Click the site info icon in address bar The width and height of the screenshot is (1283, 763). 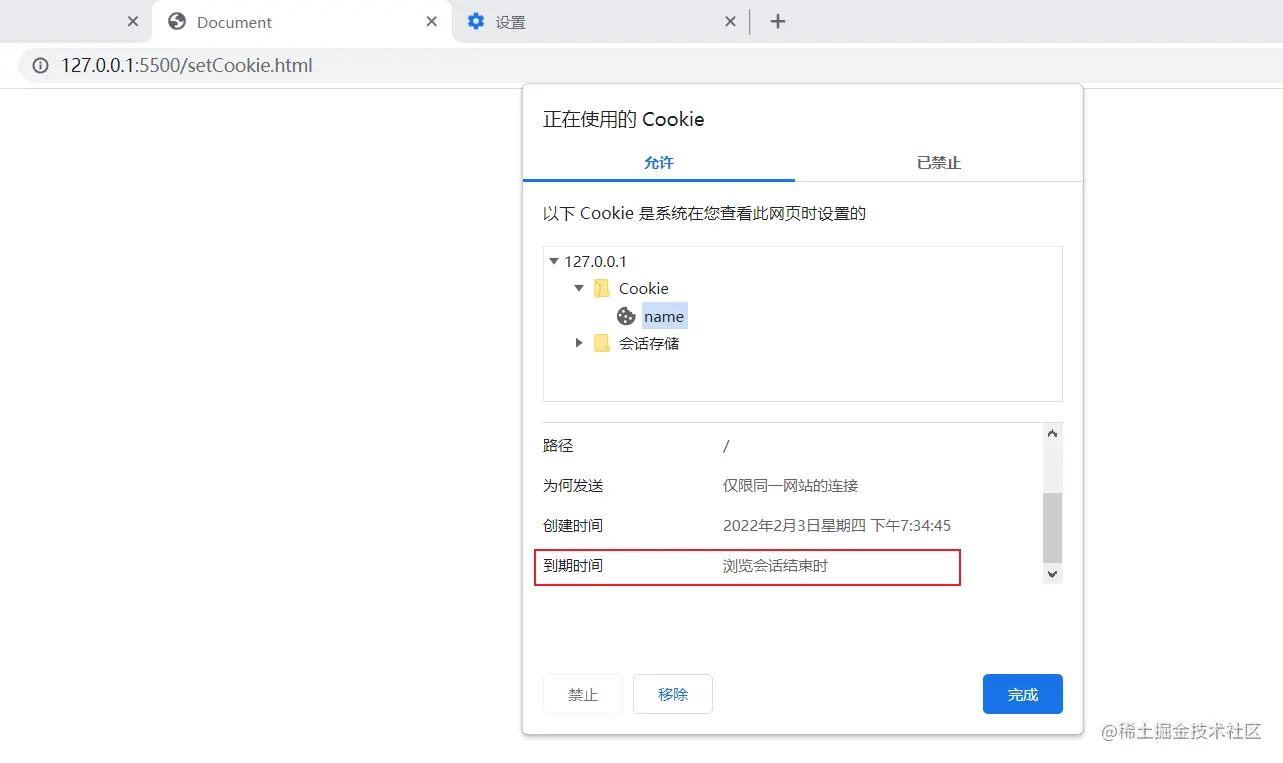tap(39, 64)
